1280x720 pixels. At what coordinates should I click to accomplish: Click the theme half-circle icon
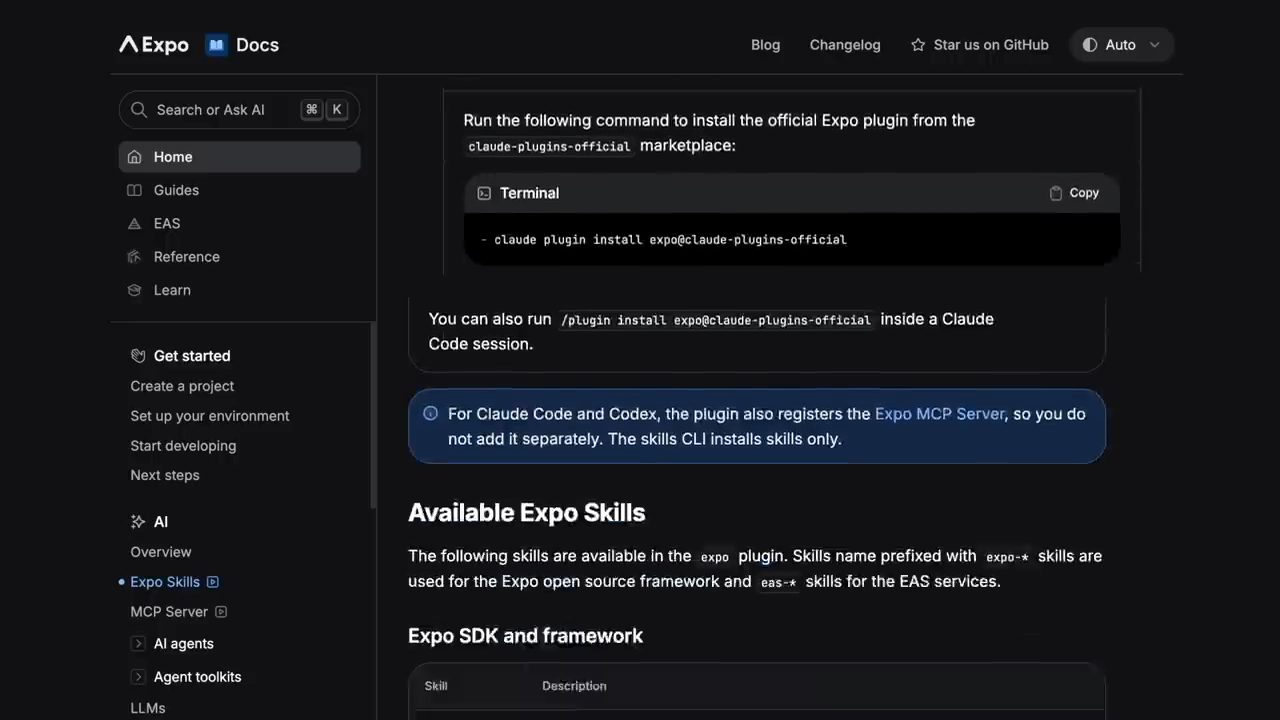[x=1090, y=45]
